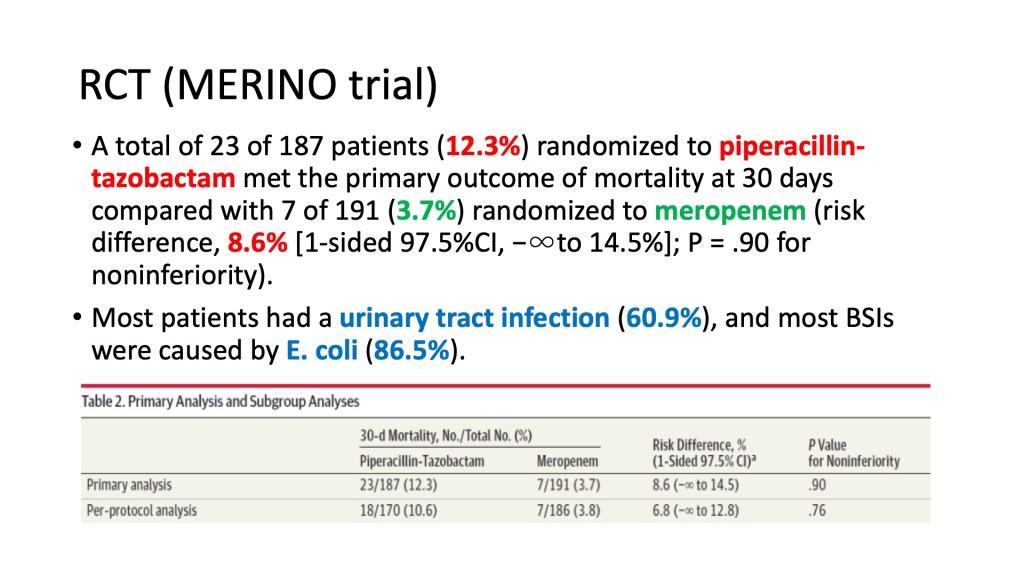Click the blue "urinary tract infection" text
1024x576 pixels.
point(474,320)
